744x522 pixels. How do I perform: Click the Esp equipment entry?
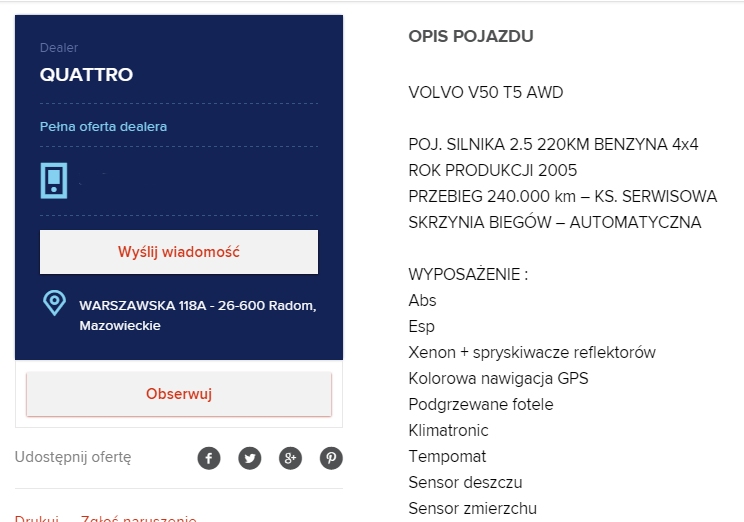pyautogui.click(x=421, y=326)
